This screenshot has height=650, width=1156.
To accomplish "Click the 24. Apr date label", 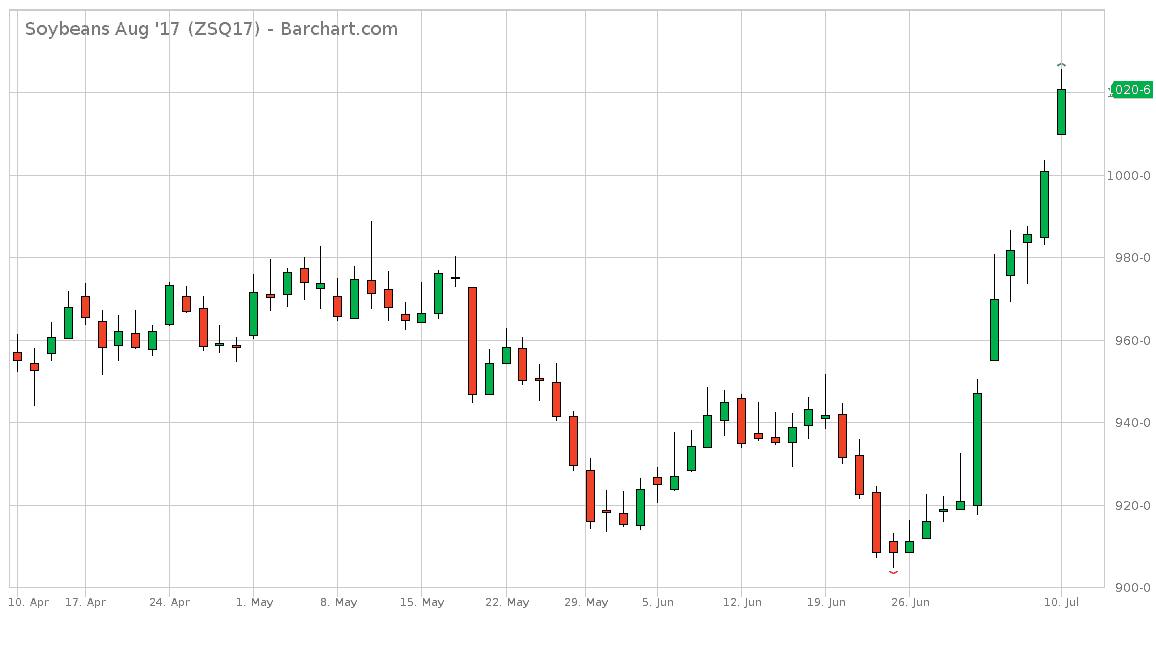I will click(169, 602).
